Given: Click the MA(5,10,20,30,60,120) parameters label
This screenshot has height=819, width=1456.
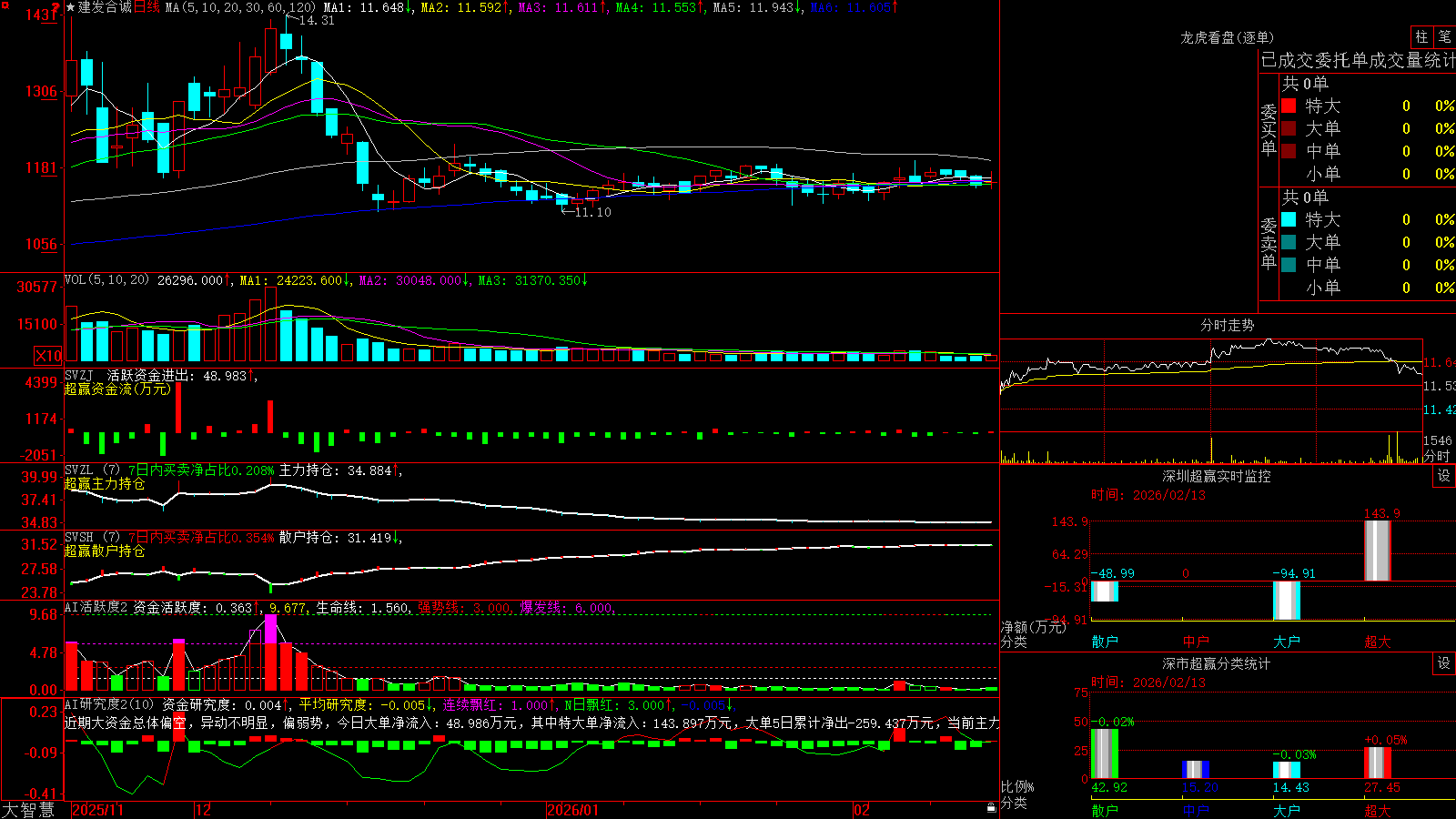Looking at the screenshot, I should click(x=240, y=7).
